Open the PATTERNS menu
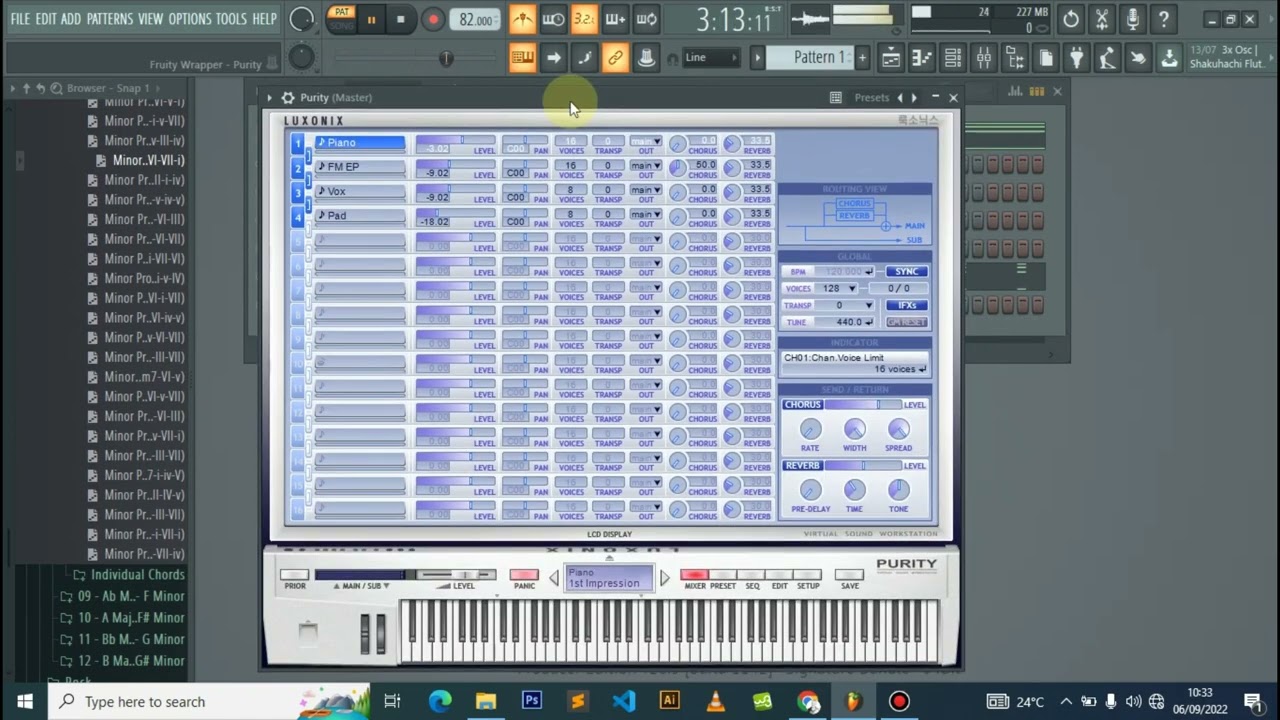This screenshot has height=720, width=1280. tap(110, 19)
